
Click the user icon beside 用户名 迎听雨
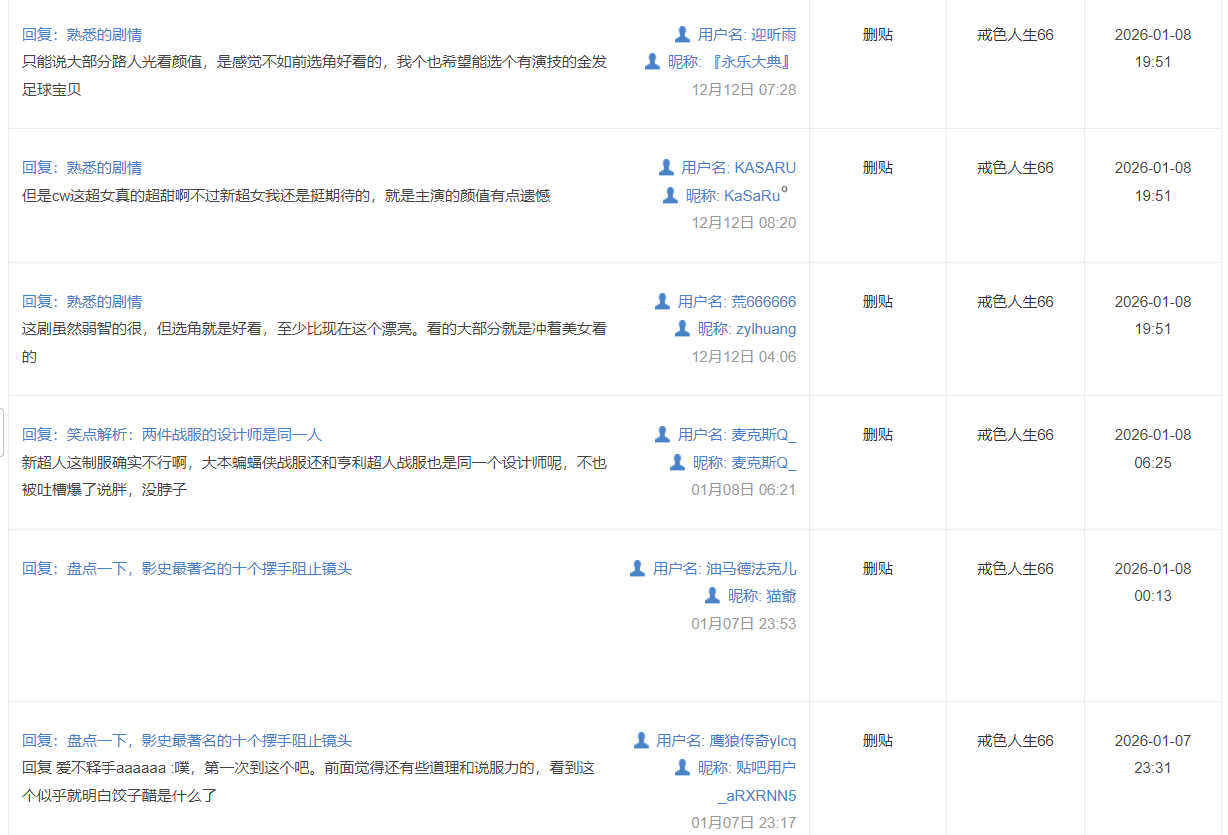click(682, 35)
